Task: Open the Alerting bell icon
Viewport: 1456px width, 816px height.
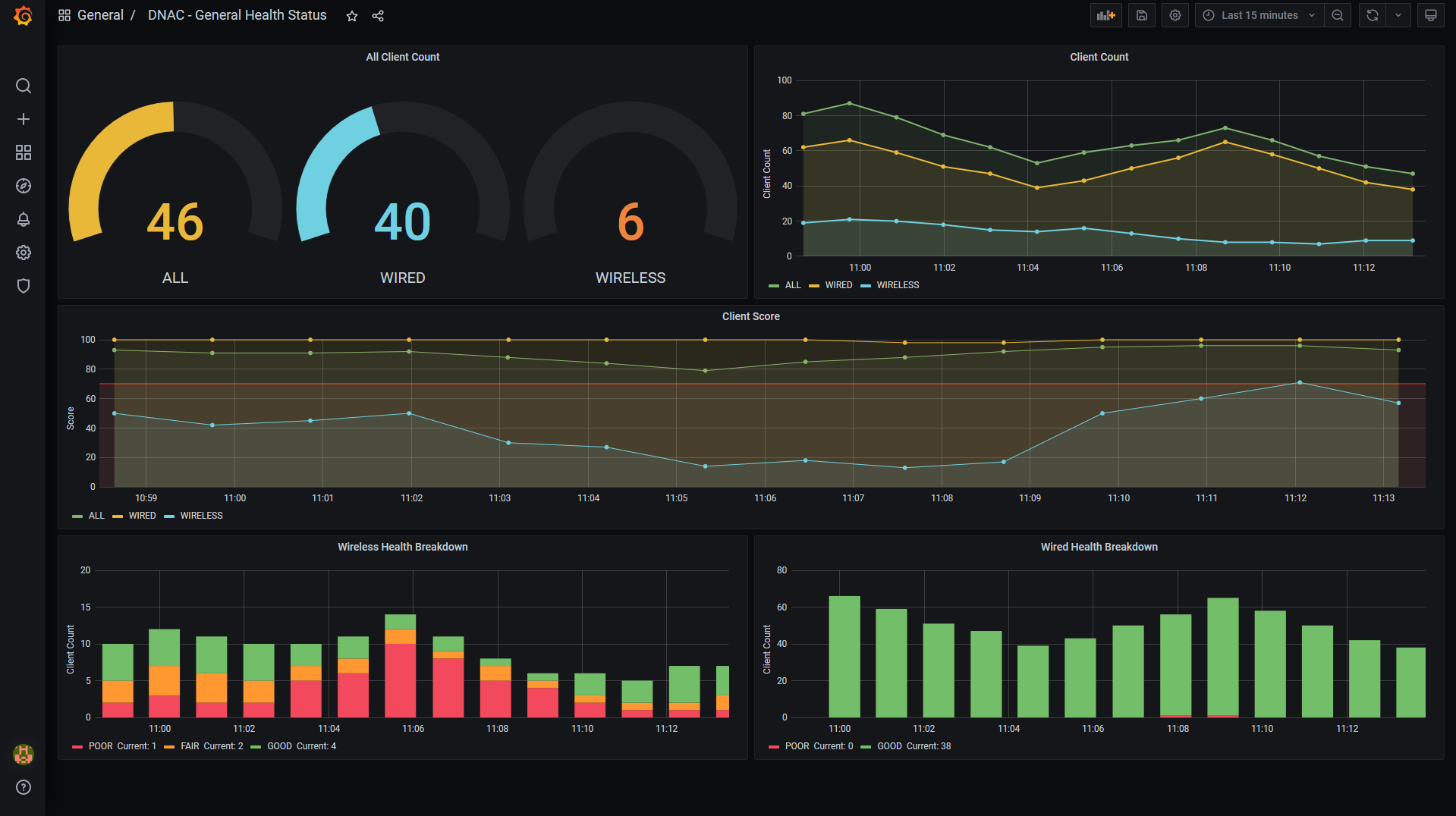Action: tap(24, 219)
